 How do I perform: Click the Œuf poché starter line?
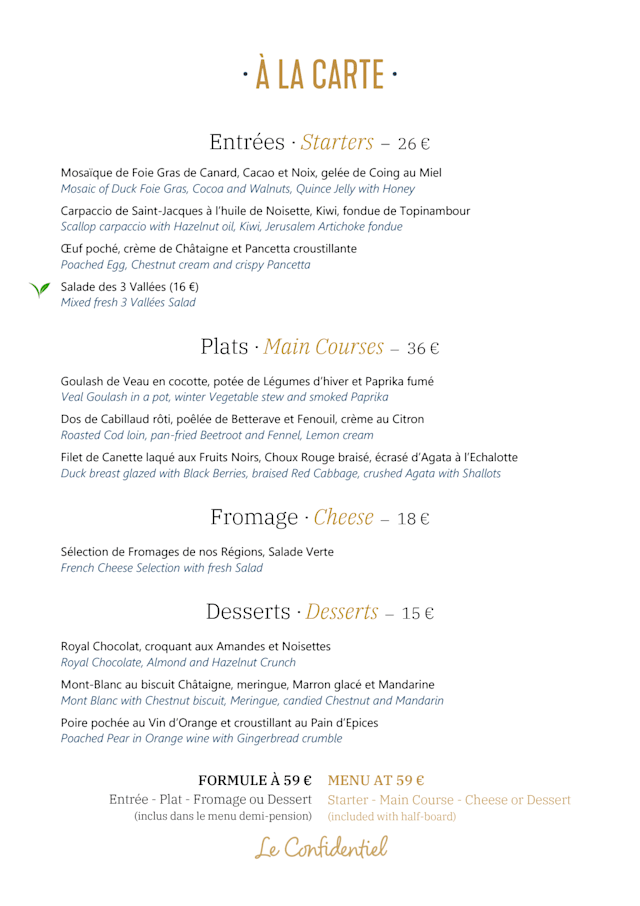209,248
